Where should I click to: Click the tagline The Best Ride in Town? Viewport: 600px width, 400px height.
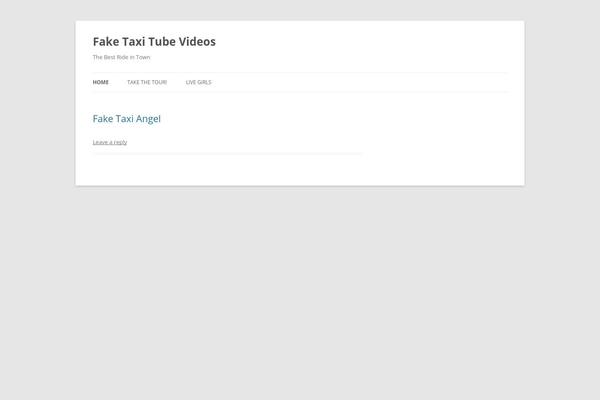tap(121, 57)
